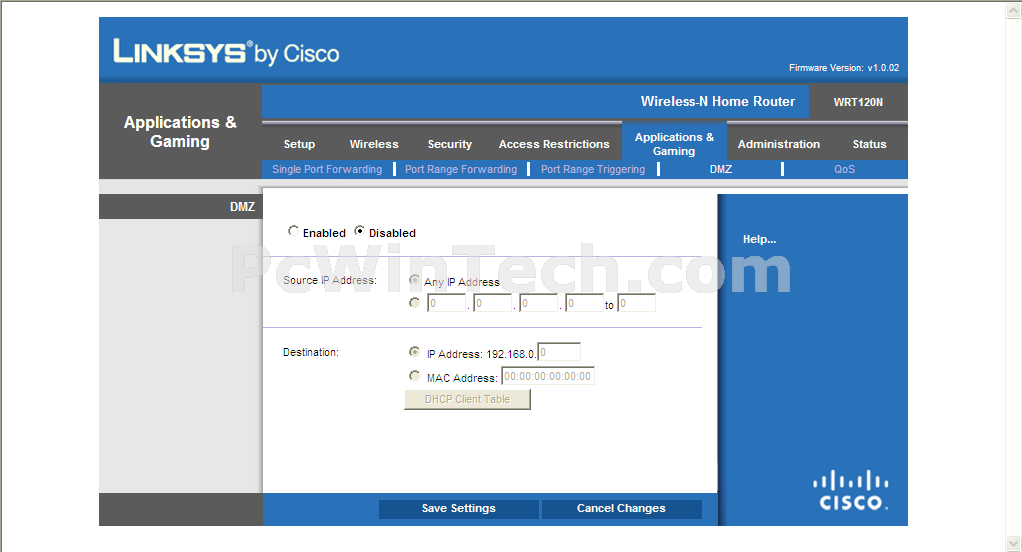The height and width of the screenshot is (552, 1022).
Task: Go to Single Port Forwarding subtab
Action: point(327,169)
